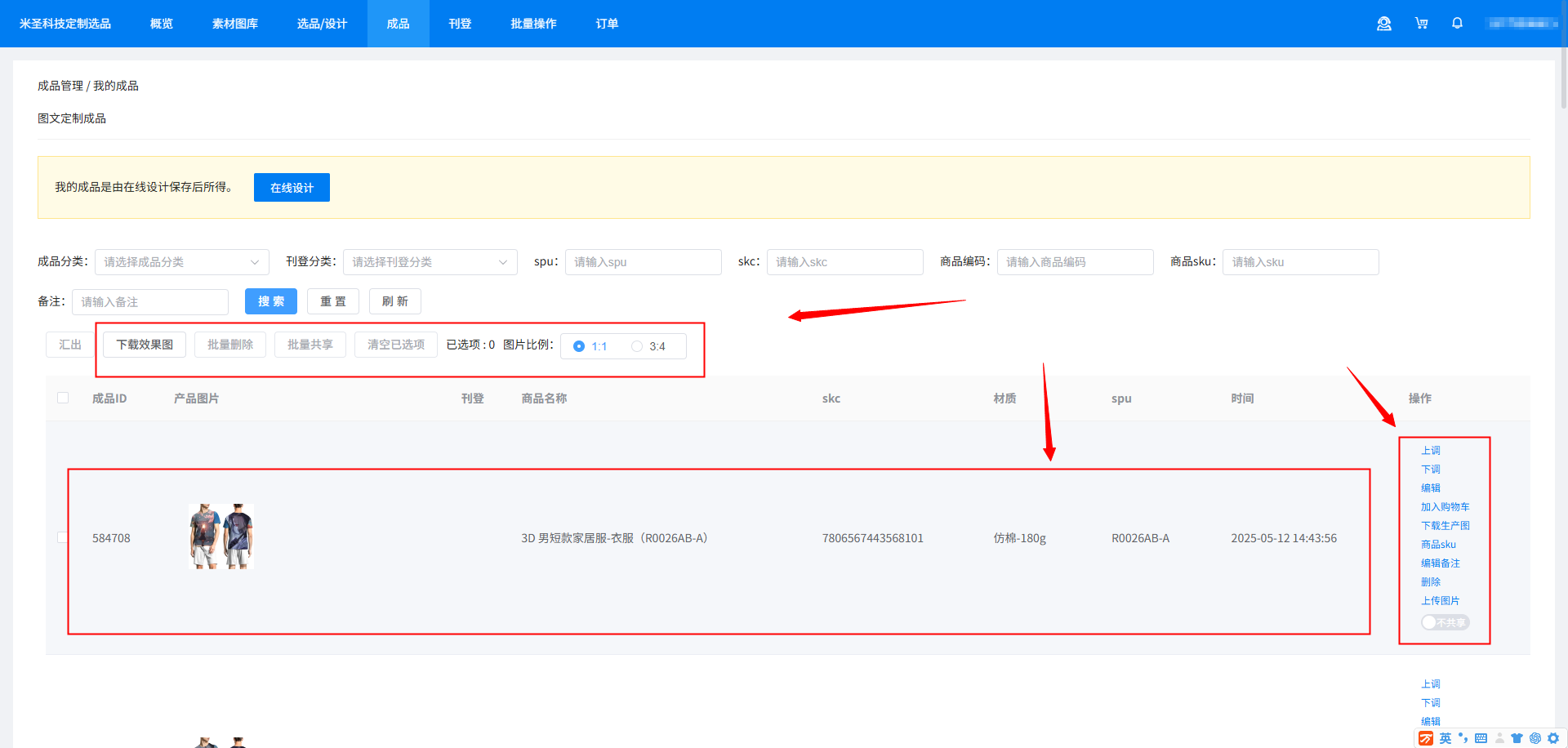
Task: Click the IME AI assistant swirl icon
Action: [1535, 738]
